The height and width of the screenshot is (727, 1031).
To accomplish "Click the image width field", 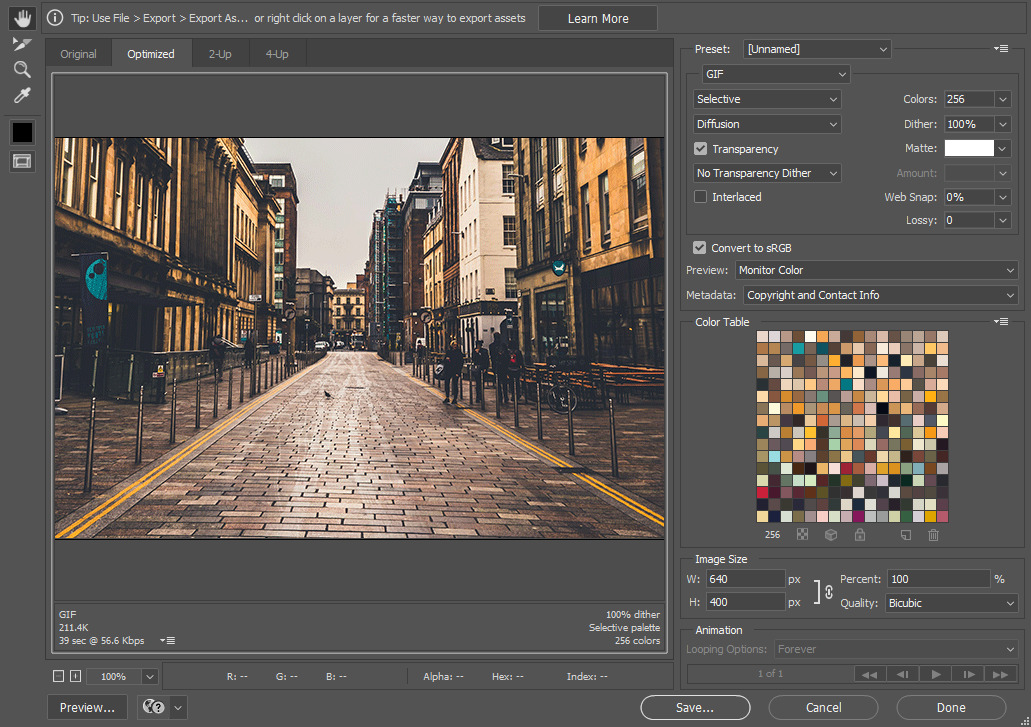I will click(x=746, y=579).
